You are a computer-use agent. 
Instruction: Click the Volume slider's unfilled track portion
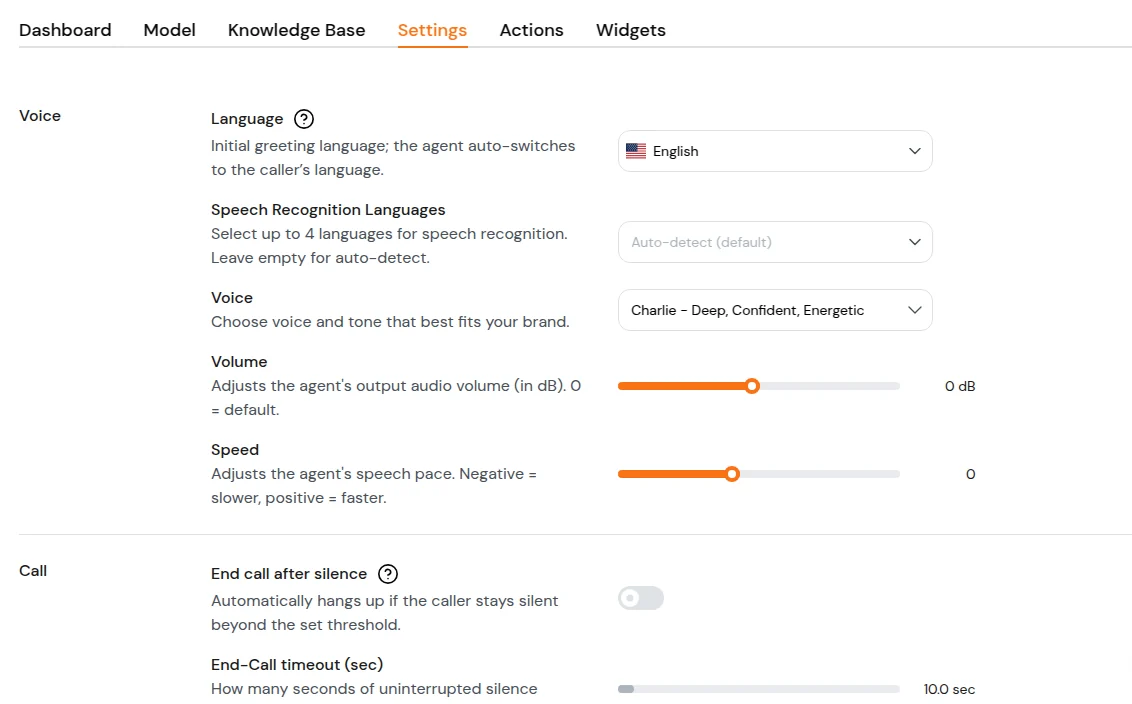click(x=830, y=386)
